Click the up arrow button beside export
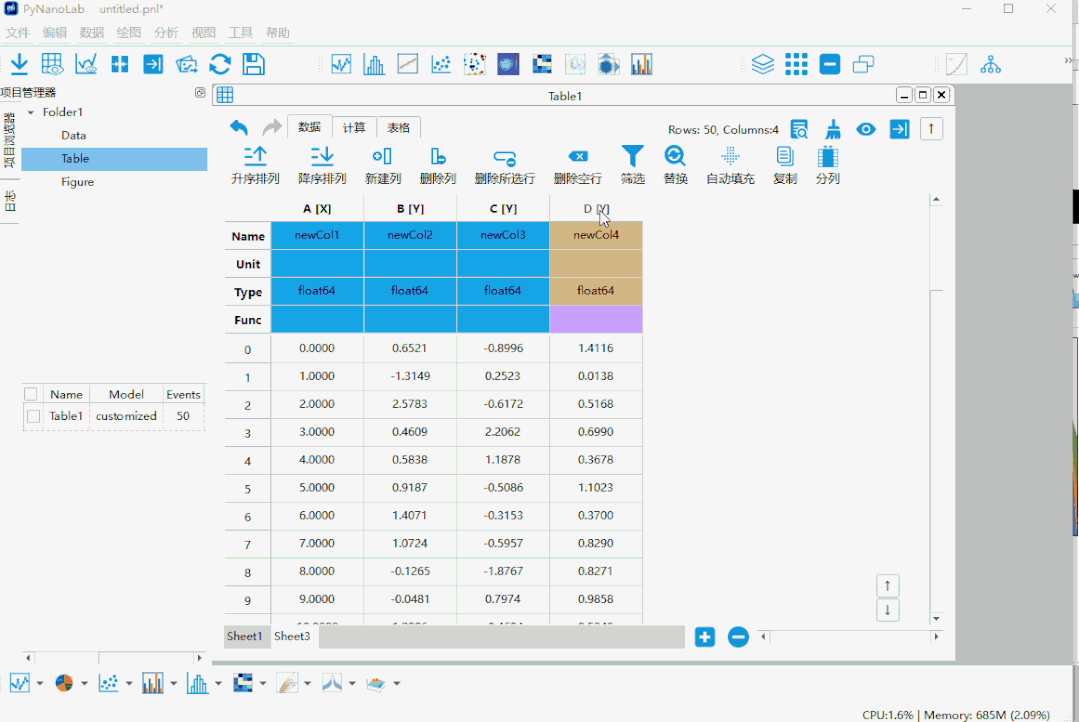Screen dimensions: 1079x722 pyautogui.click(x=931, y=129)
